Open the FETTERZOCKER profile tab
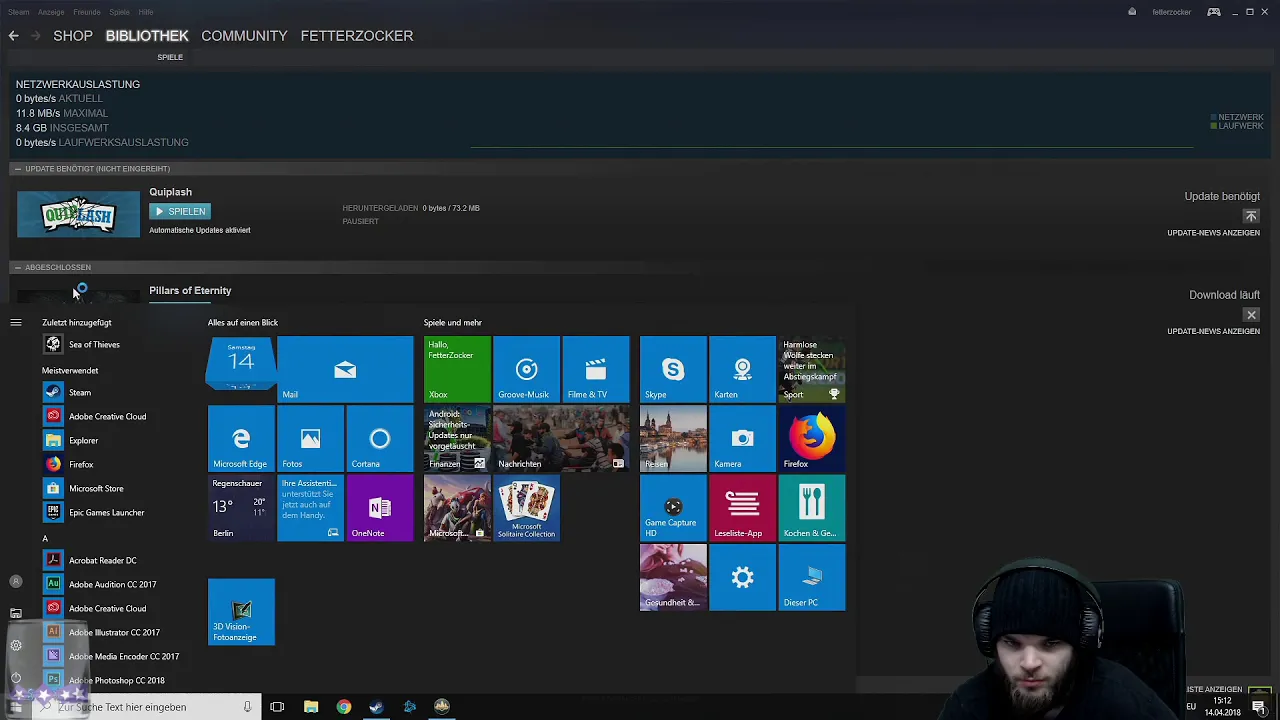The height and width of the screenshot is (720, 1280). pyautogui.click(x=357, y=35)
